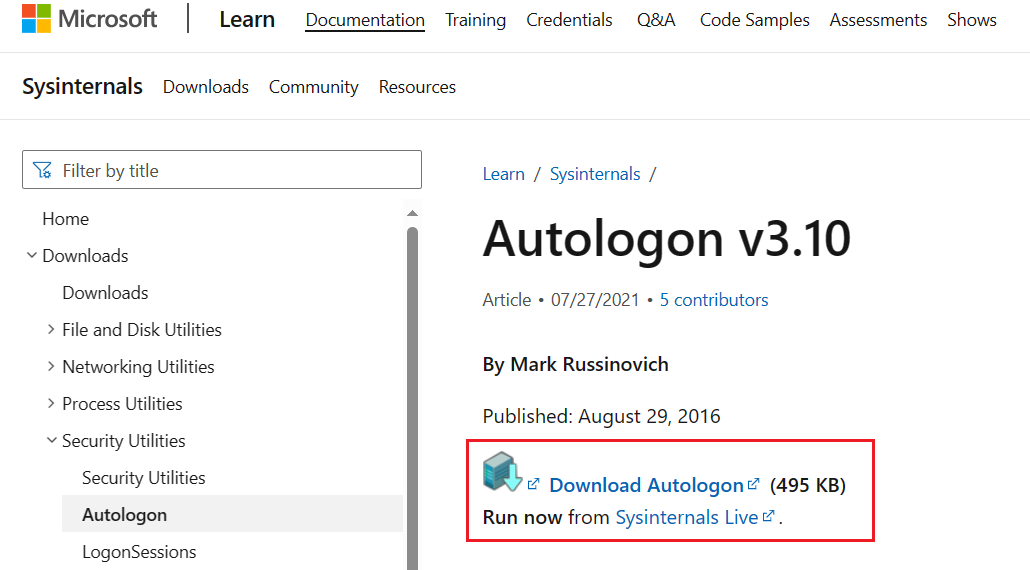Click the external link icon after Download Autologon
Screen dimensions: 1030x570
[753, 484]
